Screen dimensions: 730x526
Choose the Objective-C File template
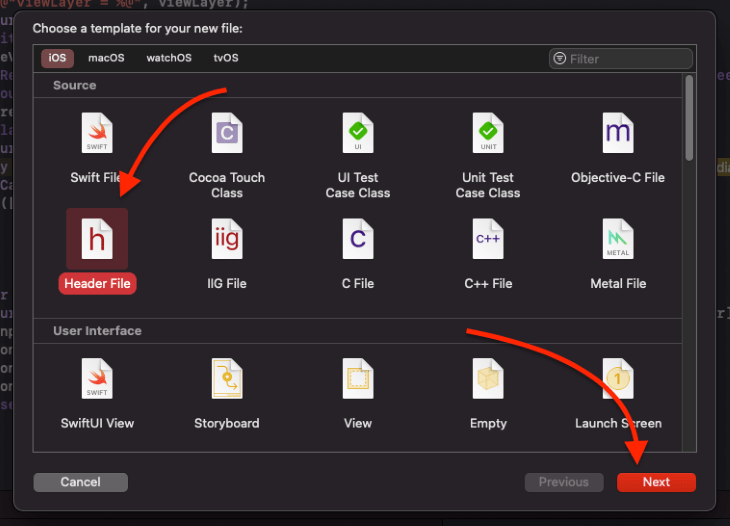point(618,134)
